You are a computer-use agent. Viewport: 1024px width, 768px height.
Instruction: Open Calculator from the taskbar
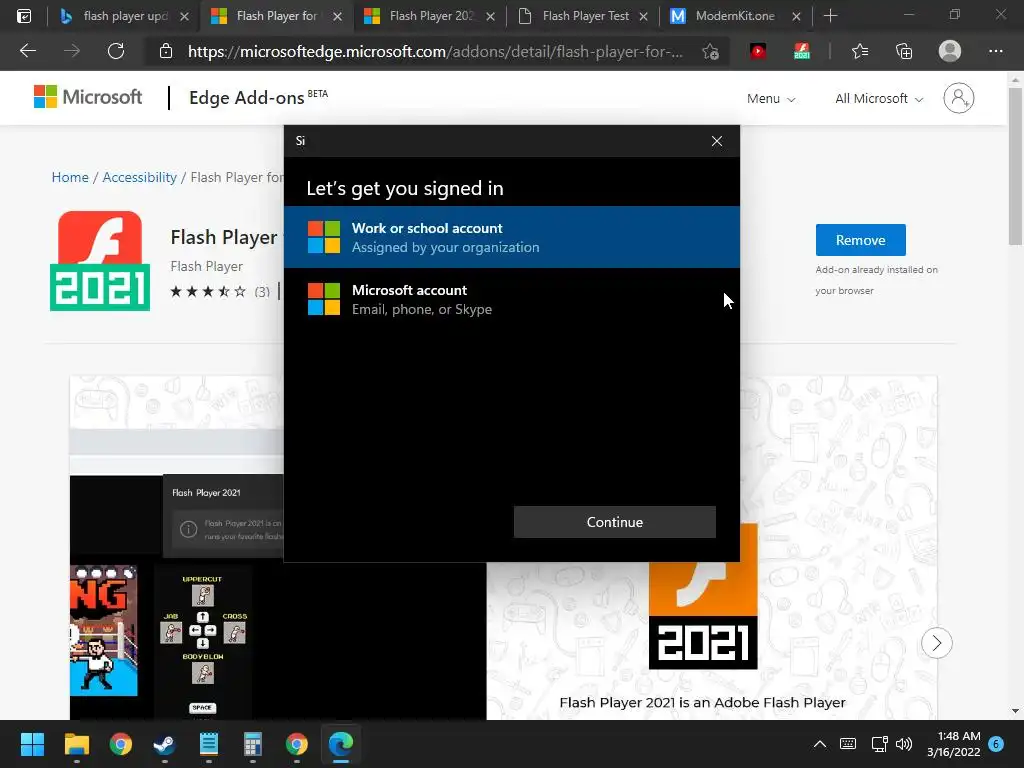pyautogui.click(x=253, y=744)
